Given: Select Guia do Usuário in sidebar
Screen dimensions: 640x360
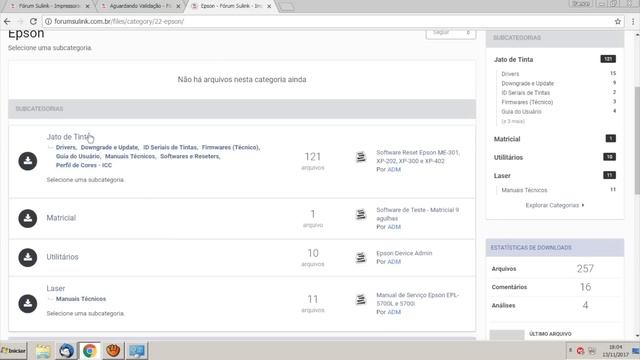Looking at the screenshot, I should coord(521,111).
